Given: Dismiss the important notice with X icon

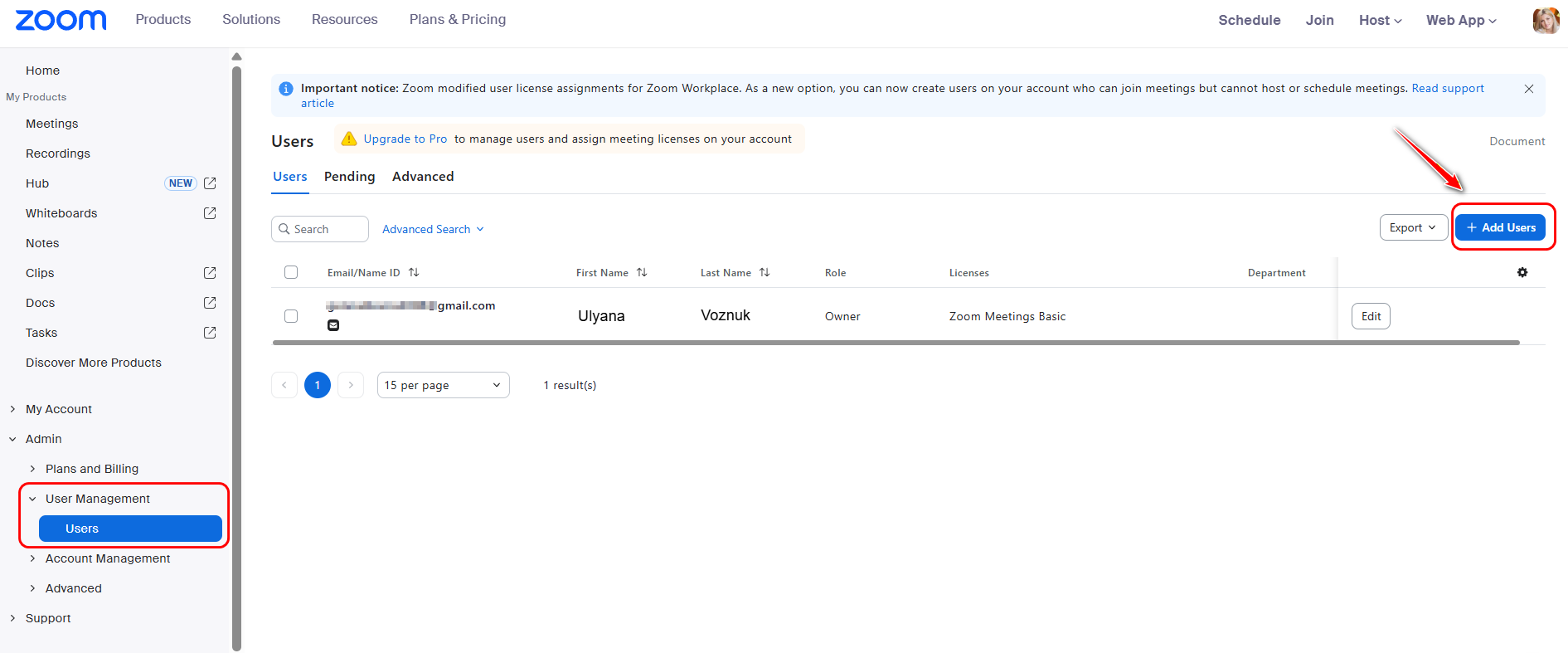Looking at the screenshot, I should coord(1529,89).
